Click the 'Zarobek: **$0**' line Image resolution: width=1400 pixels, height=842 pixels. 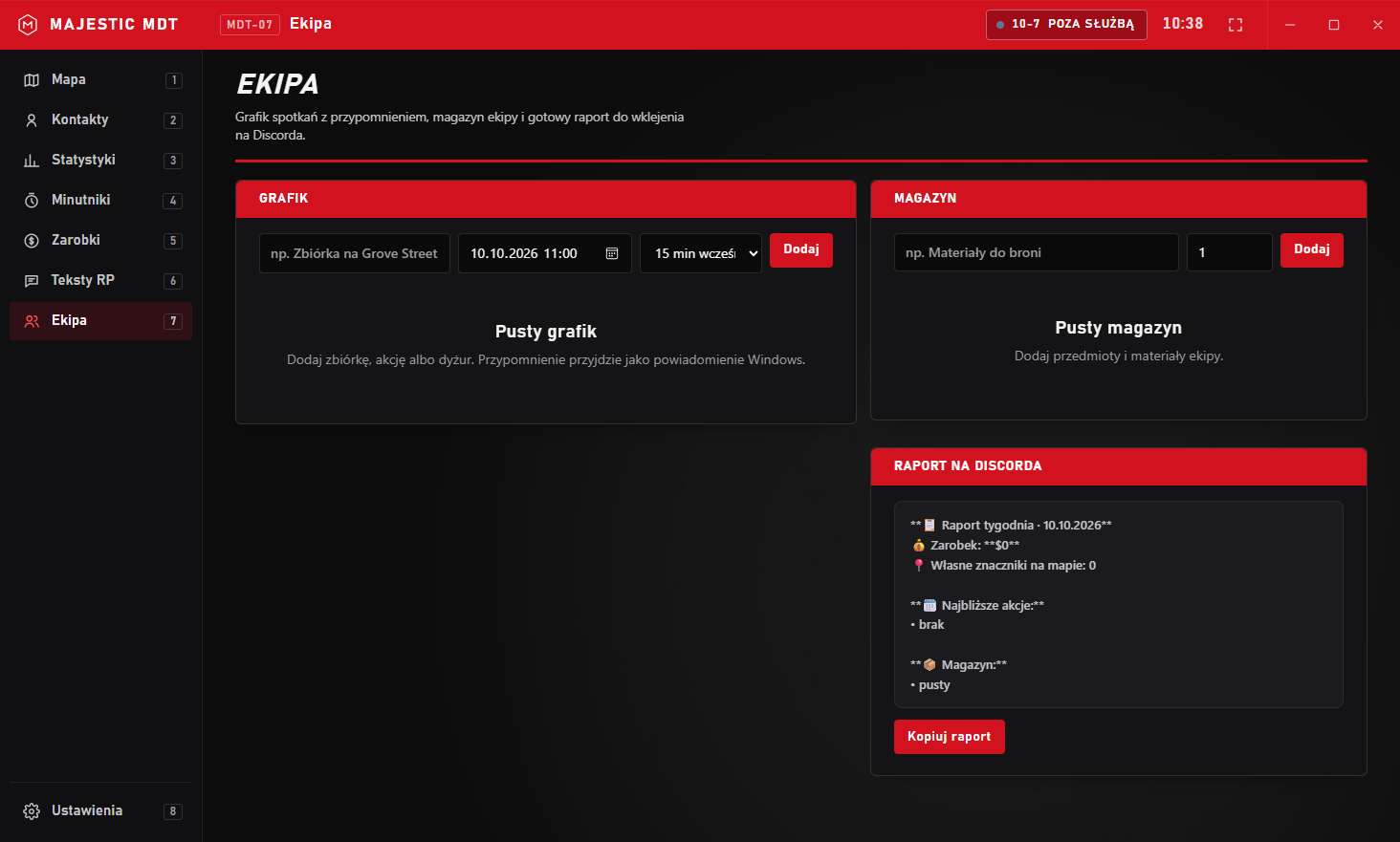click(x=965, y=546)
